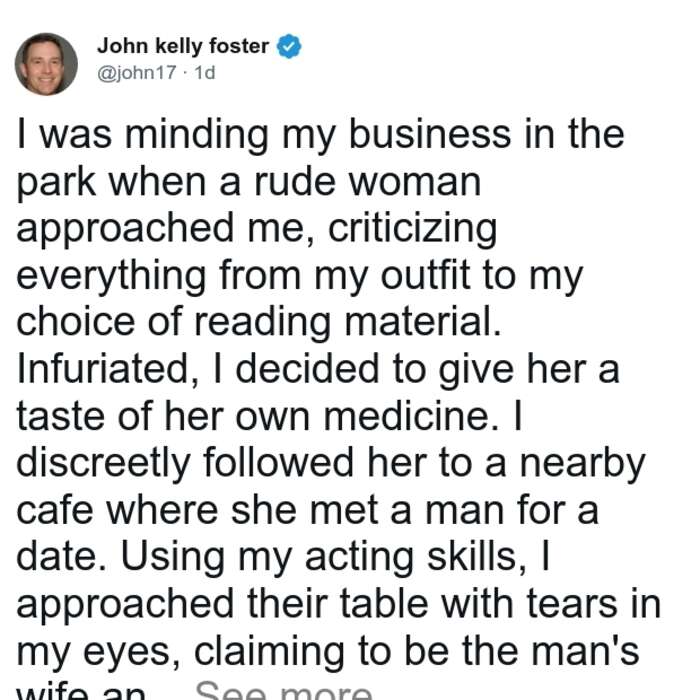
Task: Click the phrase "their table" in the post
Action: 338,604
